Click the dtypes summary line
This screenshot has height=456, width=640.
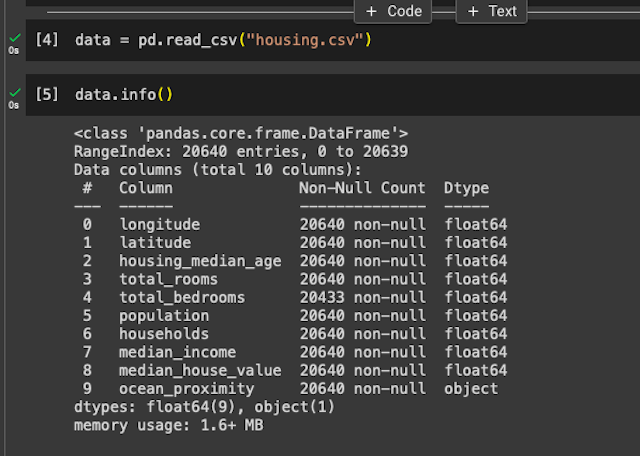click(x=204, y=407)
